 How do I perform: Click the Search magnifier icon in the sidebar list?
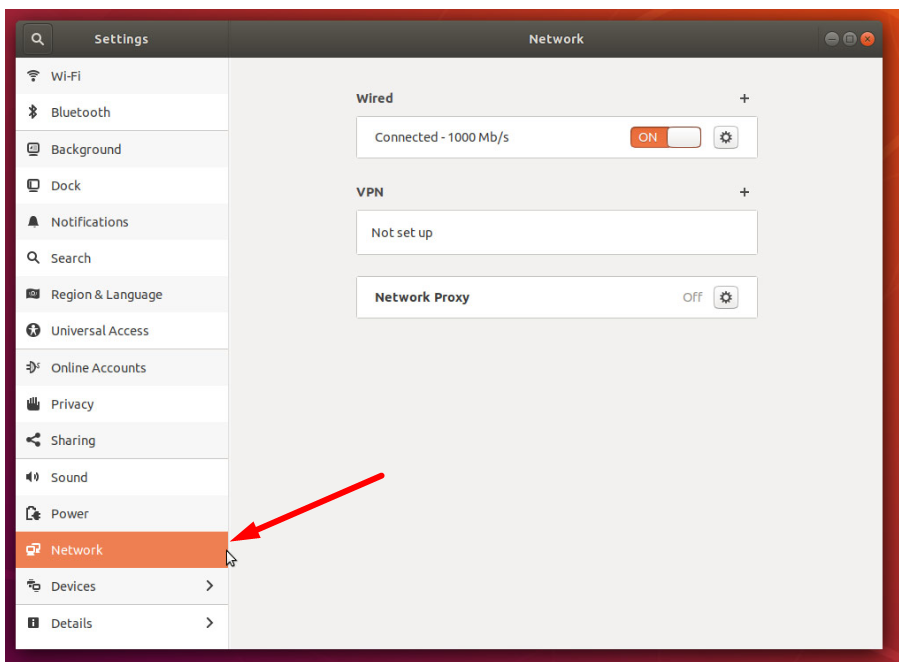click(x=33, y=258)
